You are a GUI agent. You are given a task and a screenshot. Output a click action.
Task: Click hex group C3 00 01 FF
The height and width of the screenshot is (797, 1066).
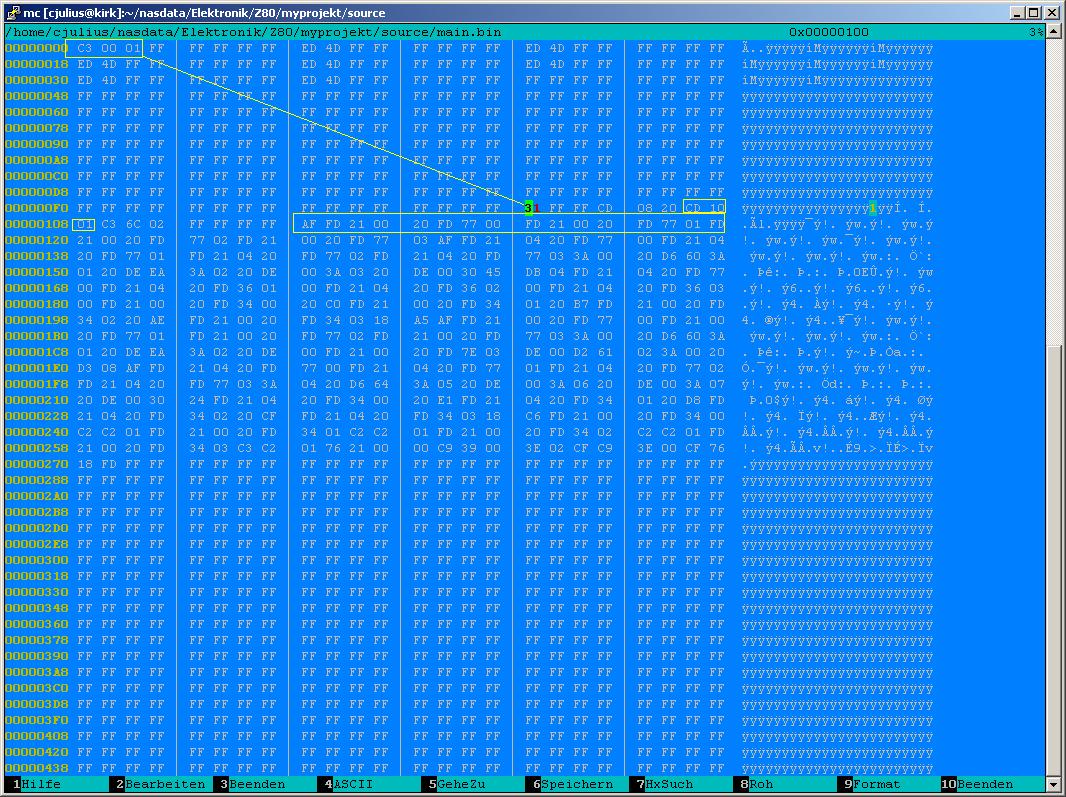coord(121,48)
